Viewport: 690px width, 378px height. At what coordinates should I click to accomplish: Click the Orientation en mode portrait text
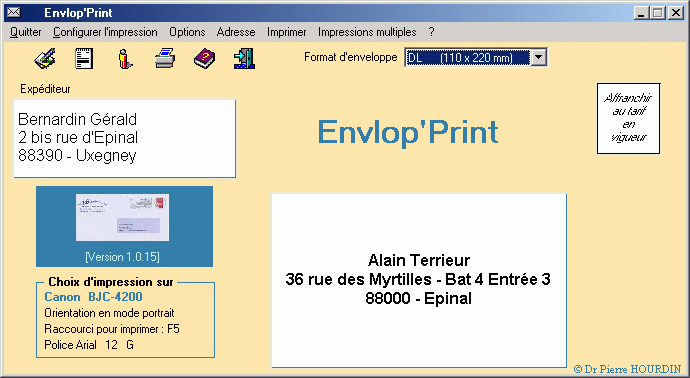109,313
